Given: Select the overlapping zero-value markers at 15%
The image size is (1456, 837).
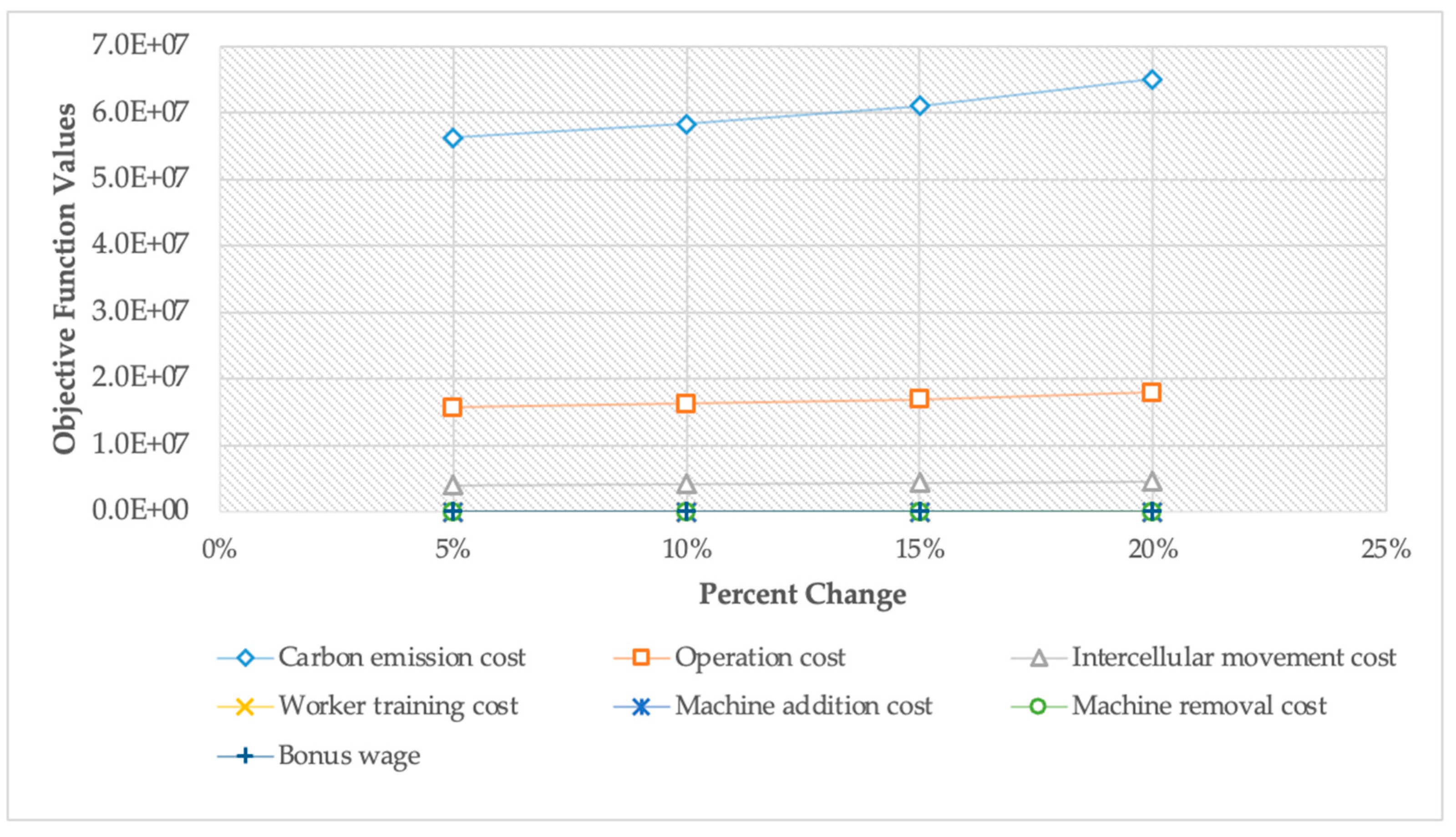Looking at the screenshot, I should coord(919,511).
